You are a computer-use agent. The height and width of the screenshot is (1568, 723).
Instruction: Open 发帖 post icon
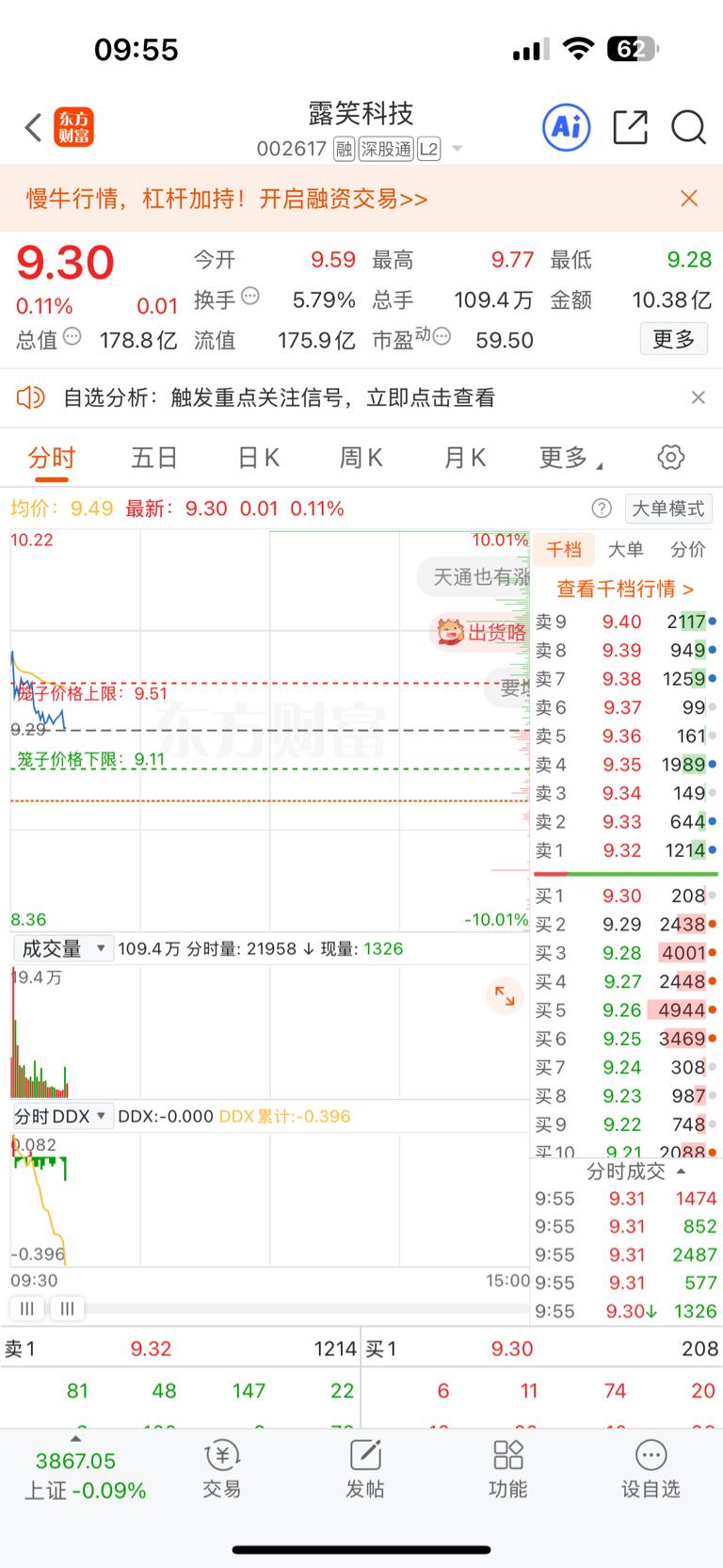(365, 1469)
